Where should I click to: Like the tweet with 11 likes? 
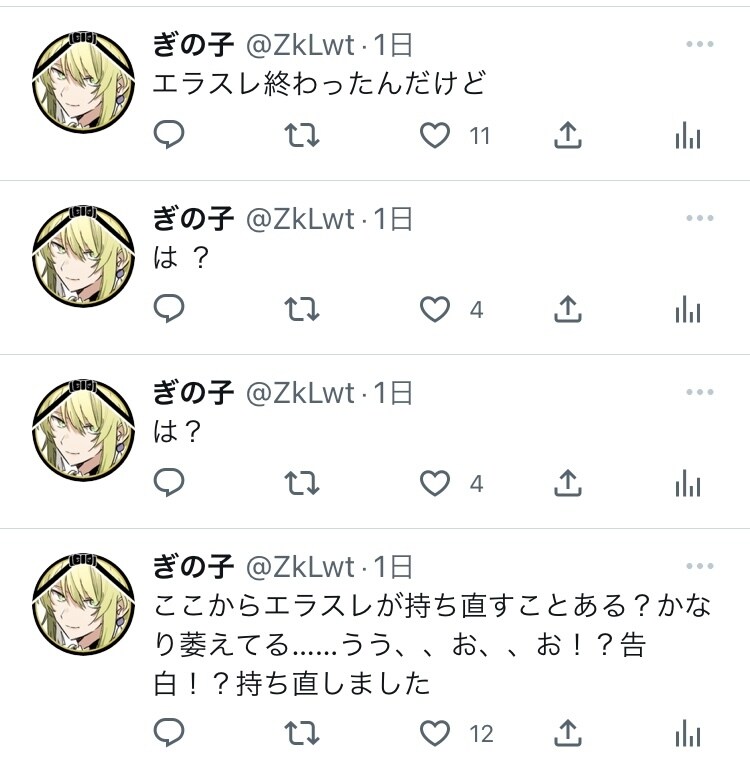(x=435, y=135)
